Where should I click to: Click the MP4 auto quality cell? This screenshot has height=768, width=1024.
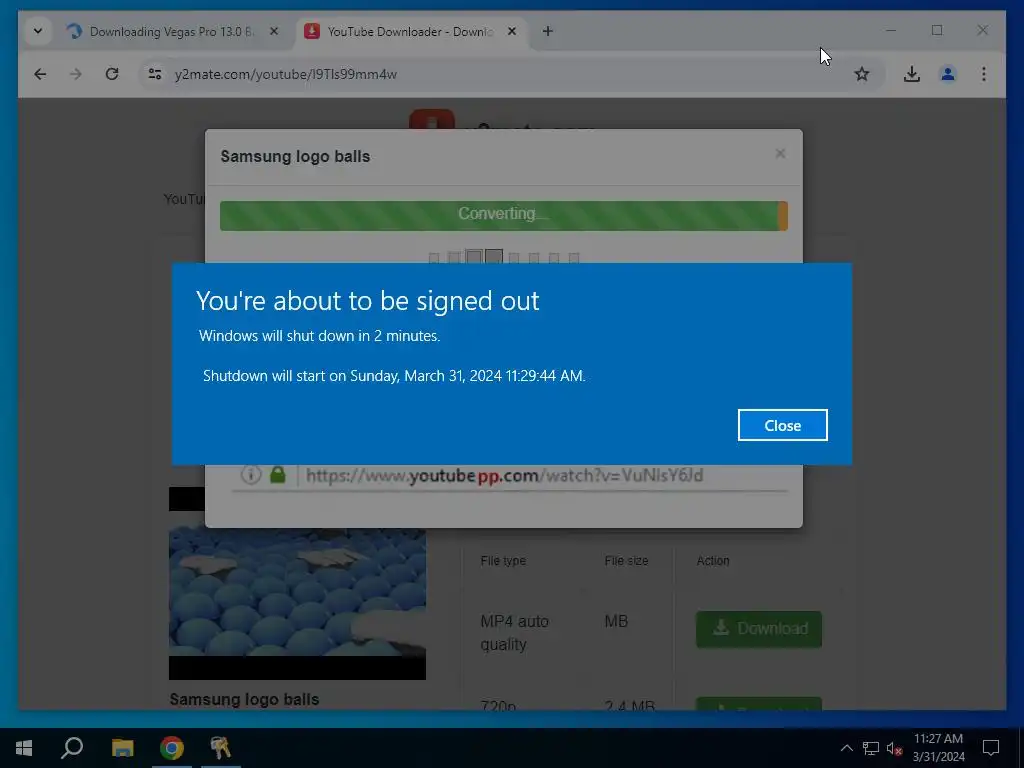click(x=515, y=632)
